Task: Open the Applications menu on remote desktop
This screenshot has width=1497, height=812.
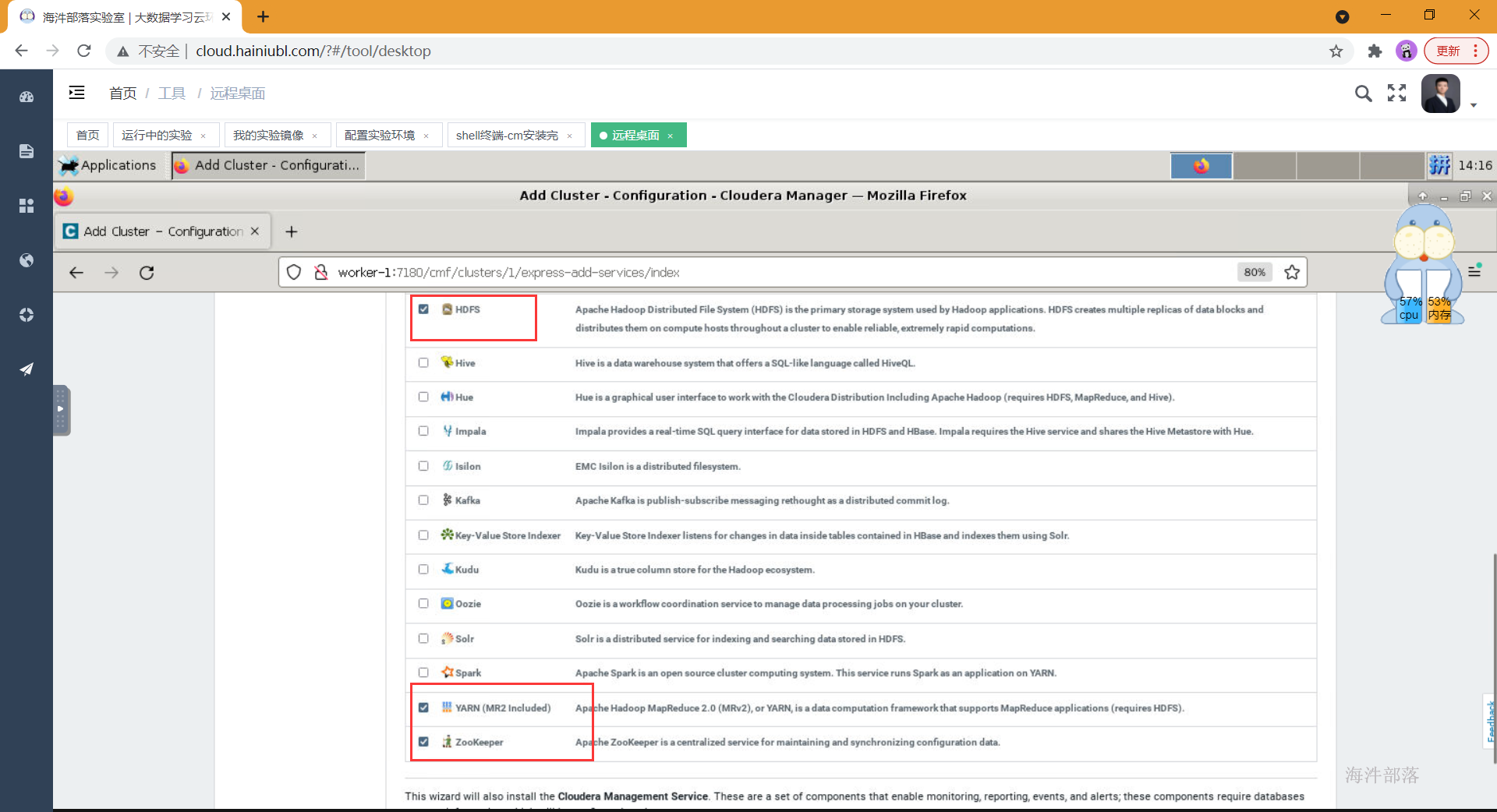Action: click(108, 165)
